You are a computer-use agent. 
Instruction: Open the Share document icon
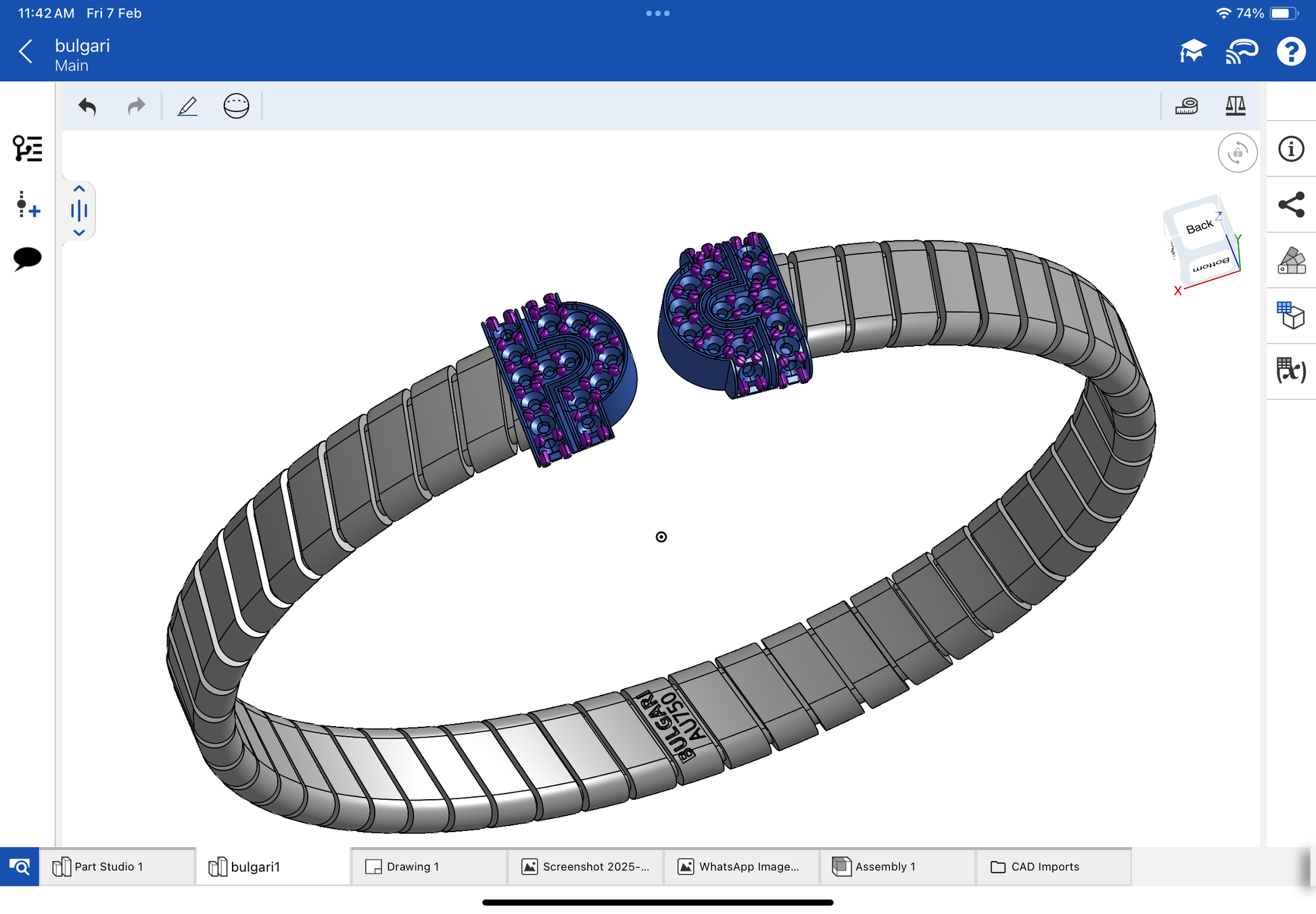click(1291, 205)
